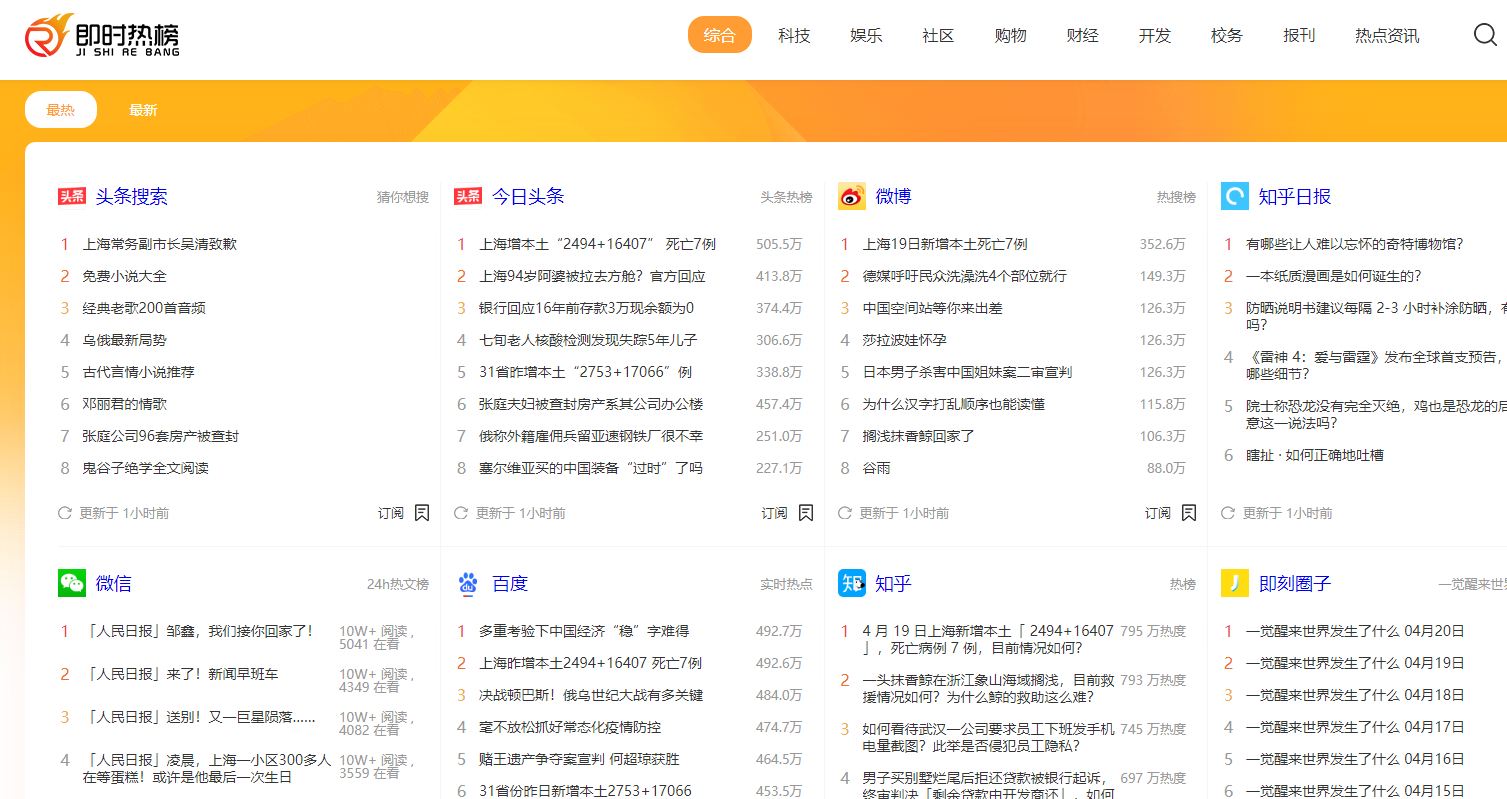Open 即刻 item 一觉醒来世界发生了什么 04月18日
The image size is (1507, 799).
[x=1355, y=695]
